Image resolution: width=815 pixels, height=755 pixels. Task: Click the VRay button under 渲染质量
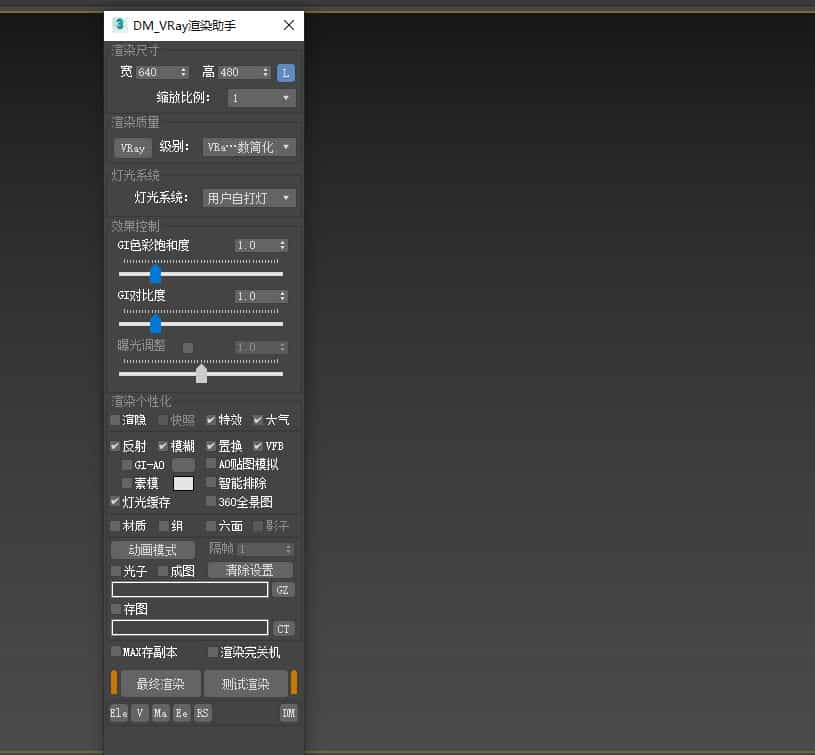[133, 148]
